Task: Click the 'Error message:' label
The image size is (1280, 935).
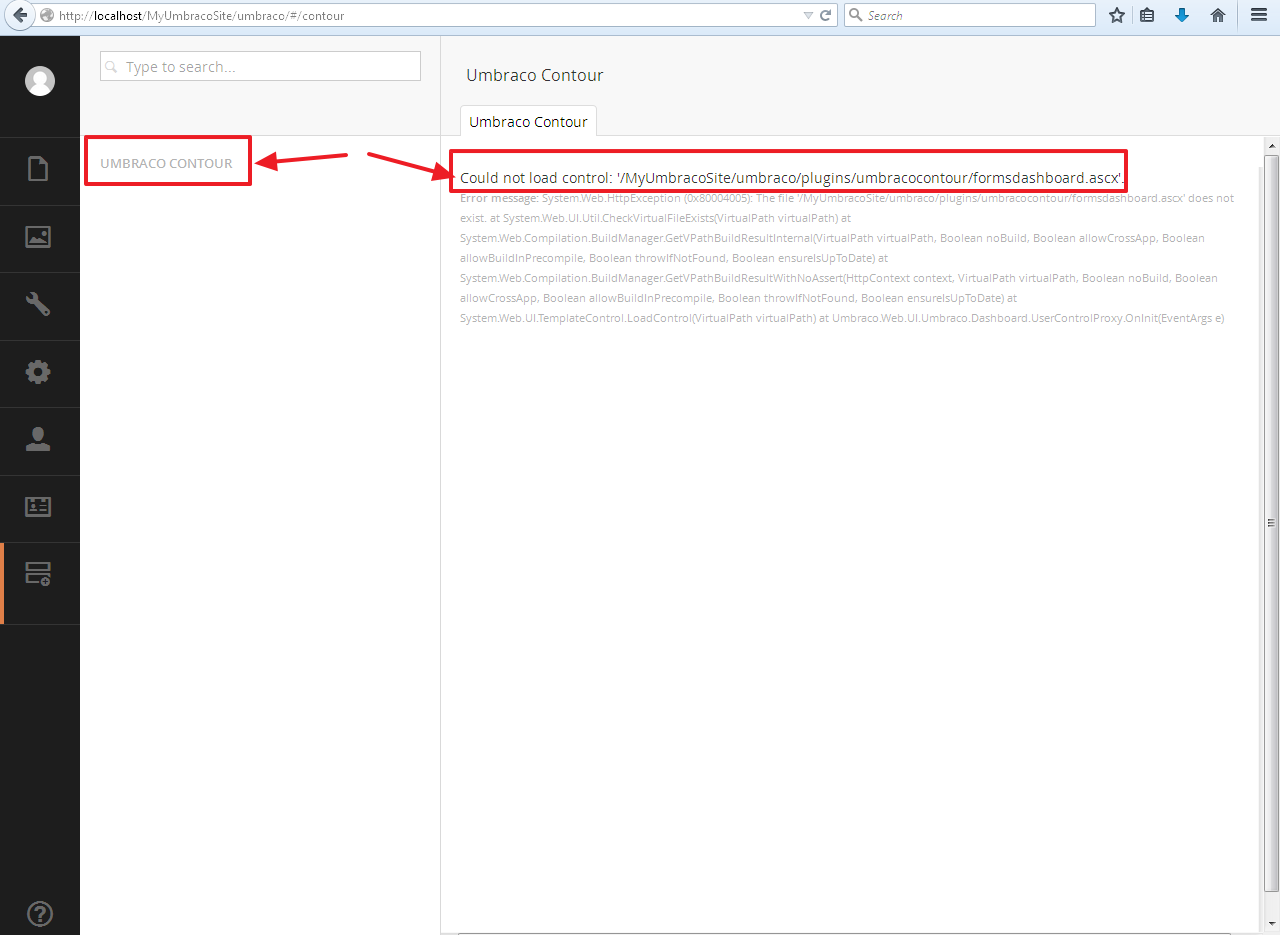Action: (x=499, y=198)
